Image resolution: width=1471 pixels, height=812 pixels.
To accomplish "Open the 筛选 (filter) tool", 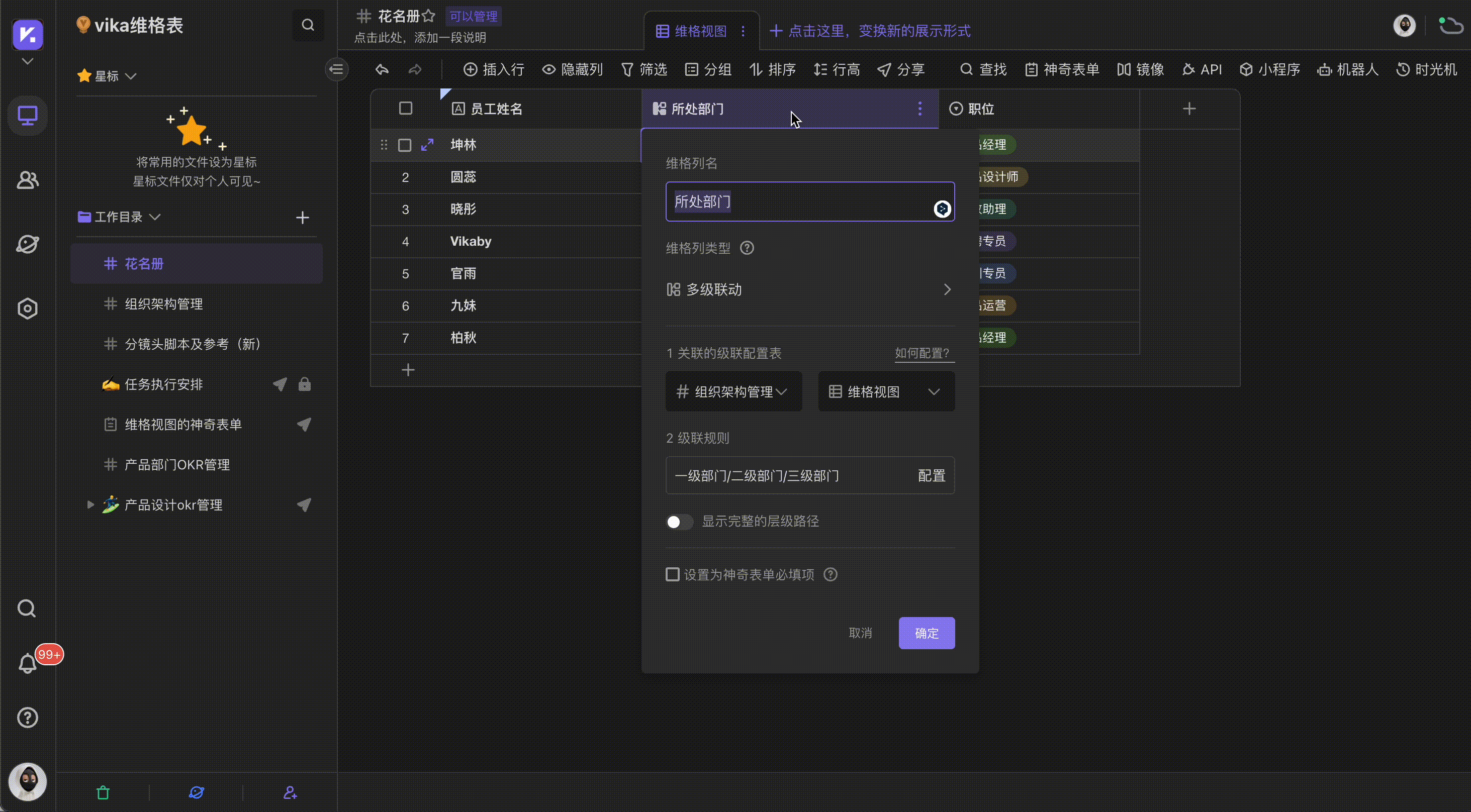I will click(644, 69).
